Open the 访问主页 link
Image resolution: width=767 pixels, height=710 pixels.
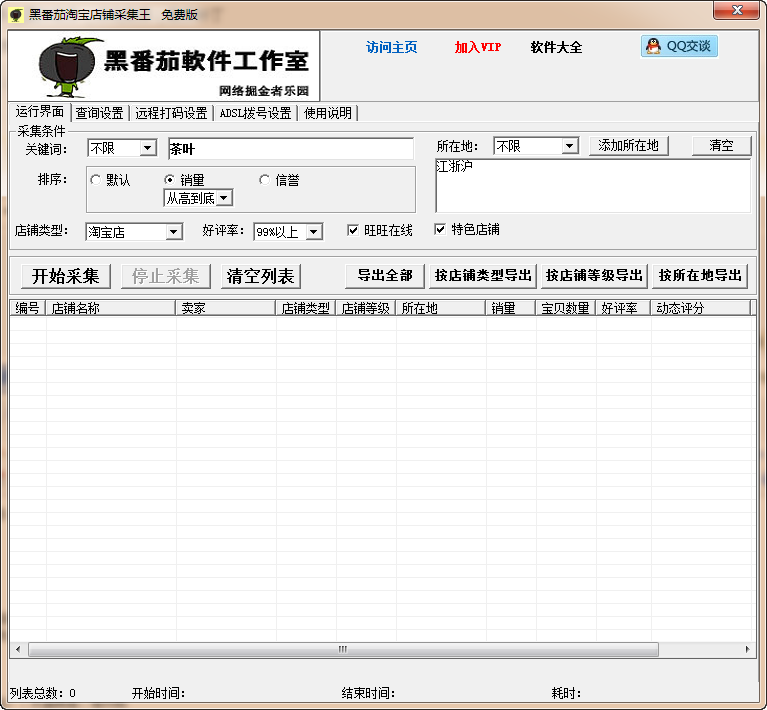[391, 47]
